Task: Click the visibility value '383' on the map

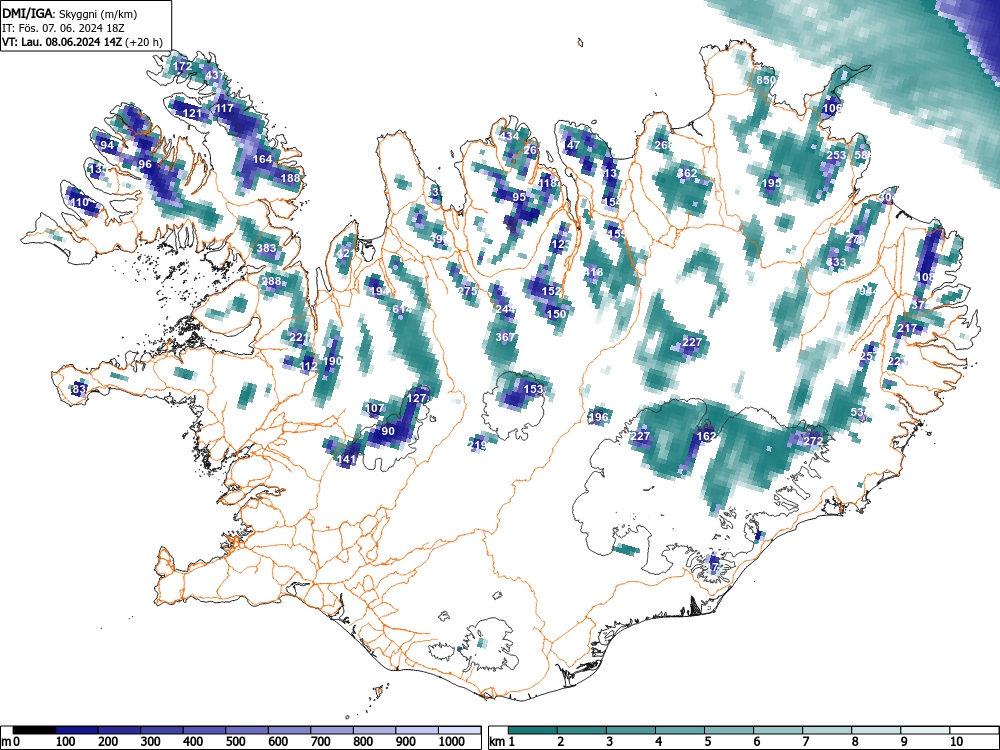Action: (x=267, y=249)
